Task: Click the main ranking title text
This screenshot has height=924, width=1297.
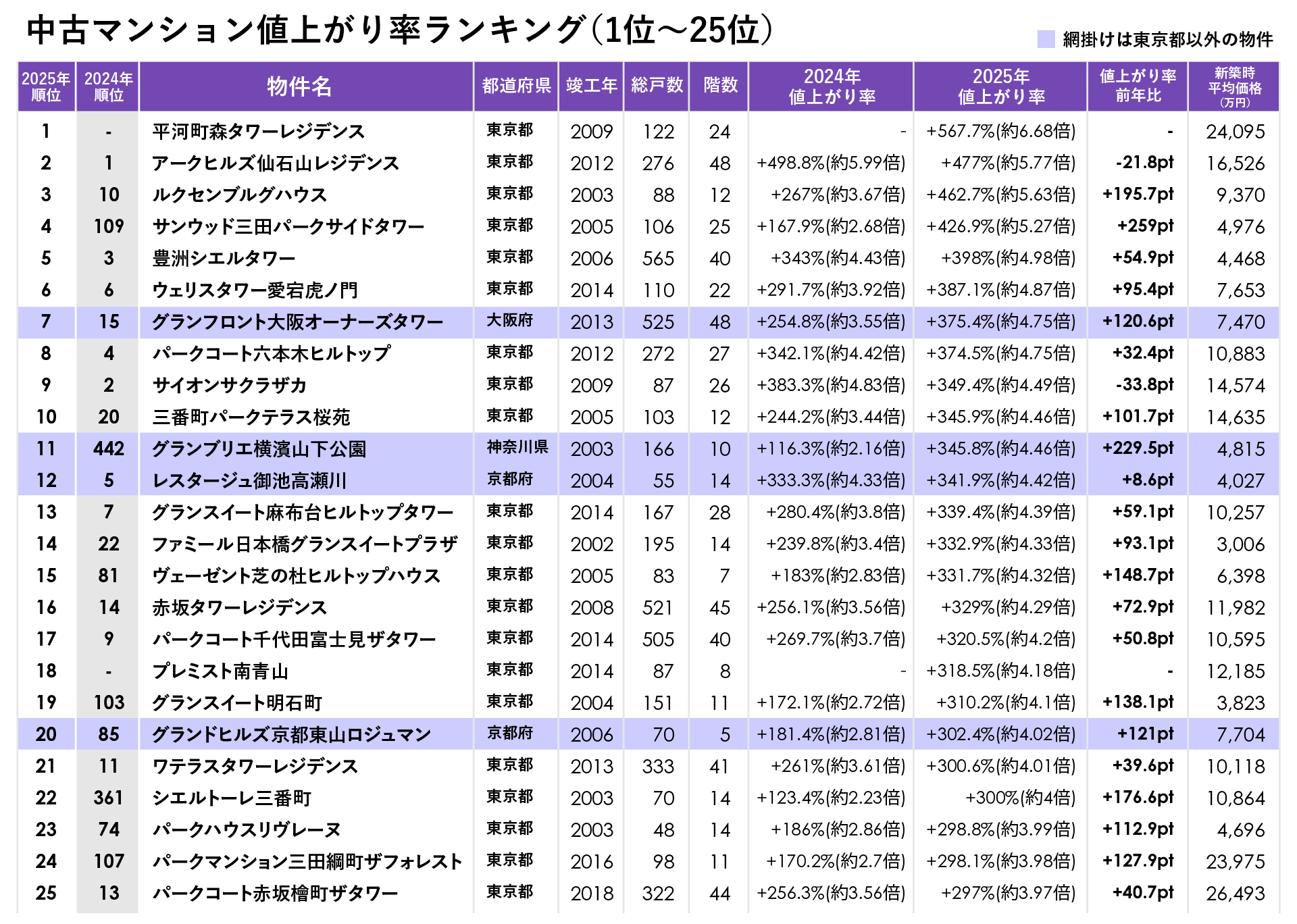Action: [x=399, y=30]
